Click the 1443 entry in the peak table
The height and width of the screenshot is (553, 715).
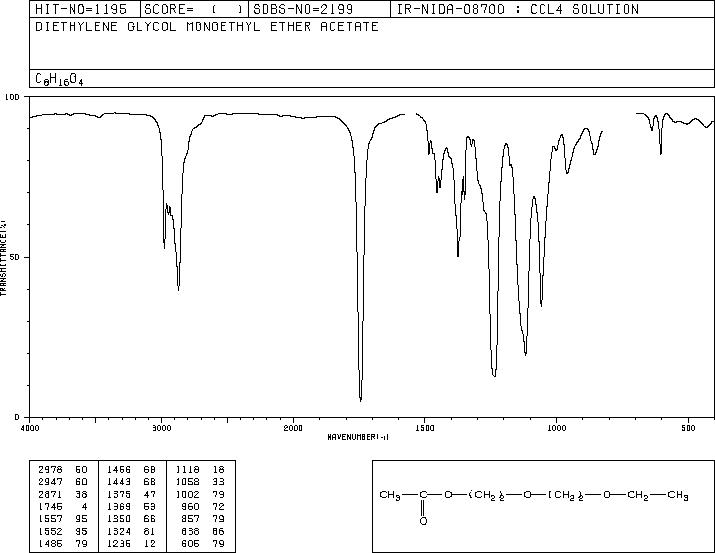[119, 482]
